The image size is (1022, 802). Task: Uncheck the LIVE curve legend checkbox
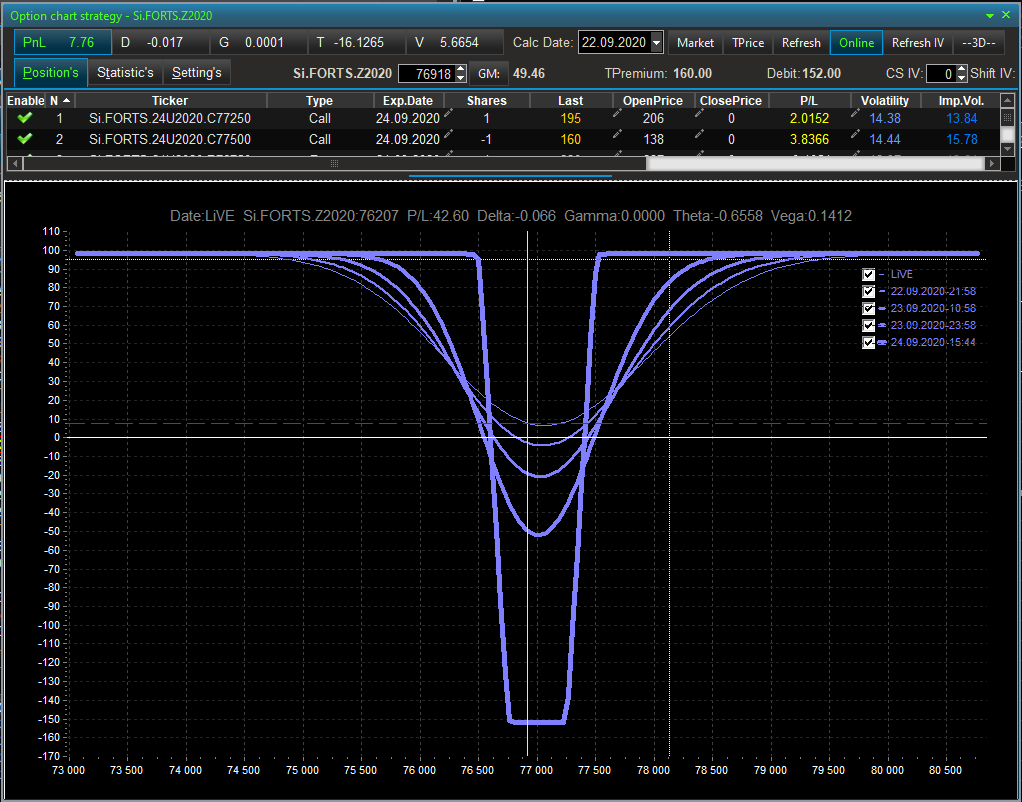(868, 274)
